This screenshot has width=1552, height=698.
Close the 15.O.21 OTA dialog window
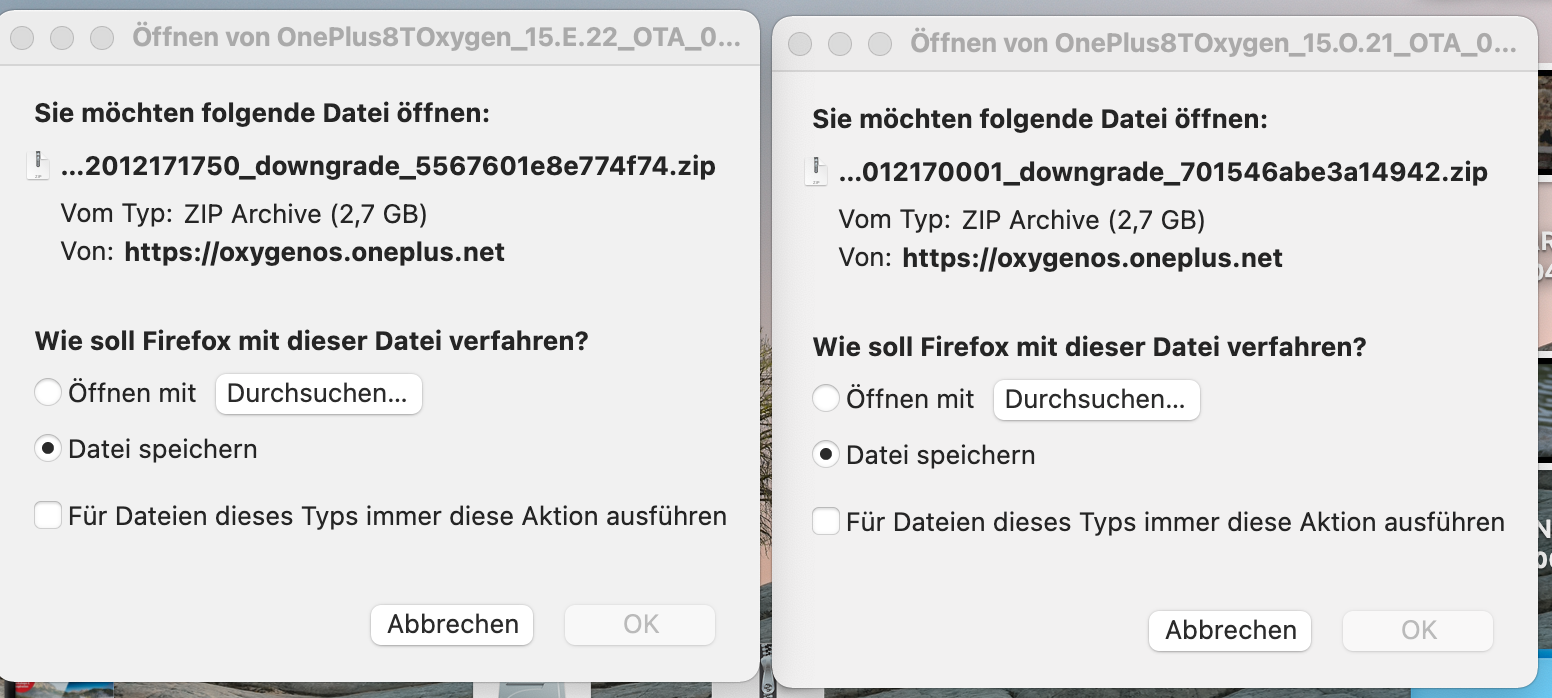tap(800, 44)
